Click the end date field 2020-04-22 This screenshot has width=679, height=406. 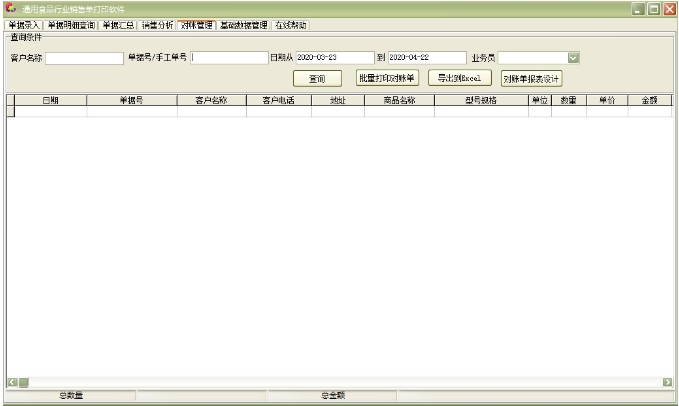pos(427,58)
